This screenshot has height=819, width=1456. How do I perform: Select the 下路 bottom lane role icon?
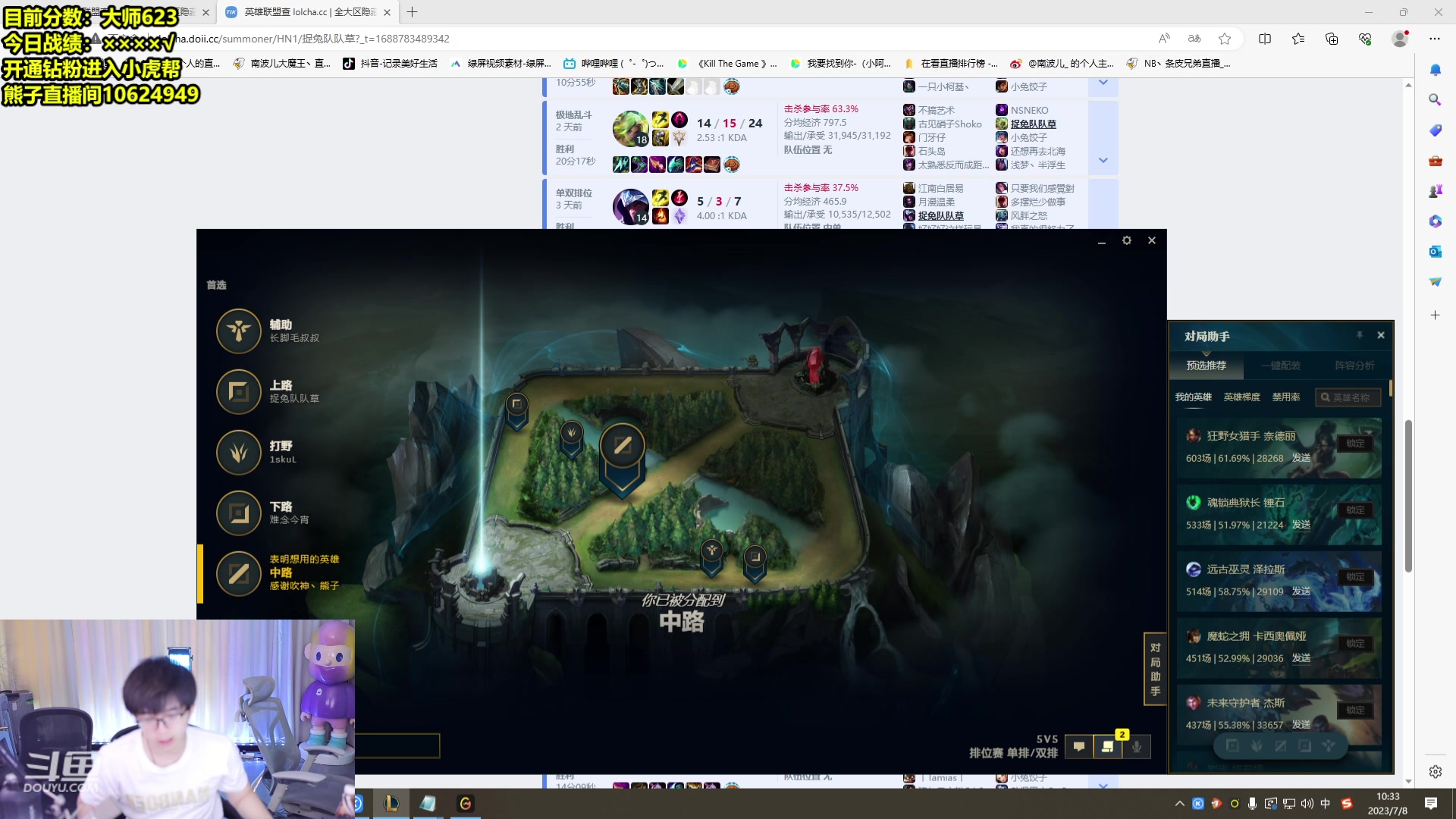click(239, 513)
